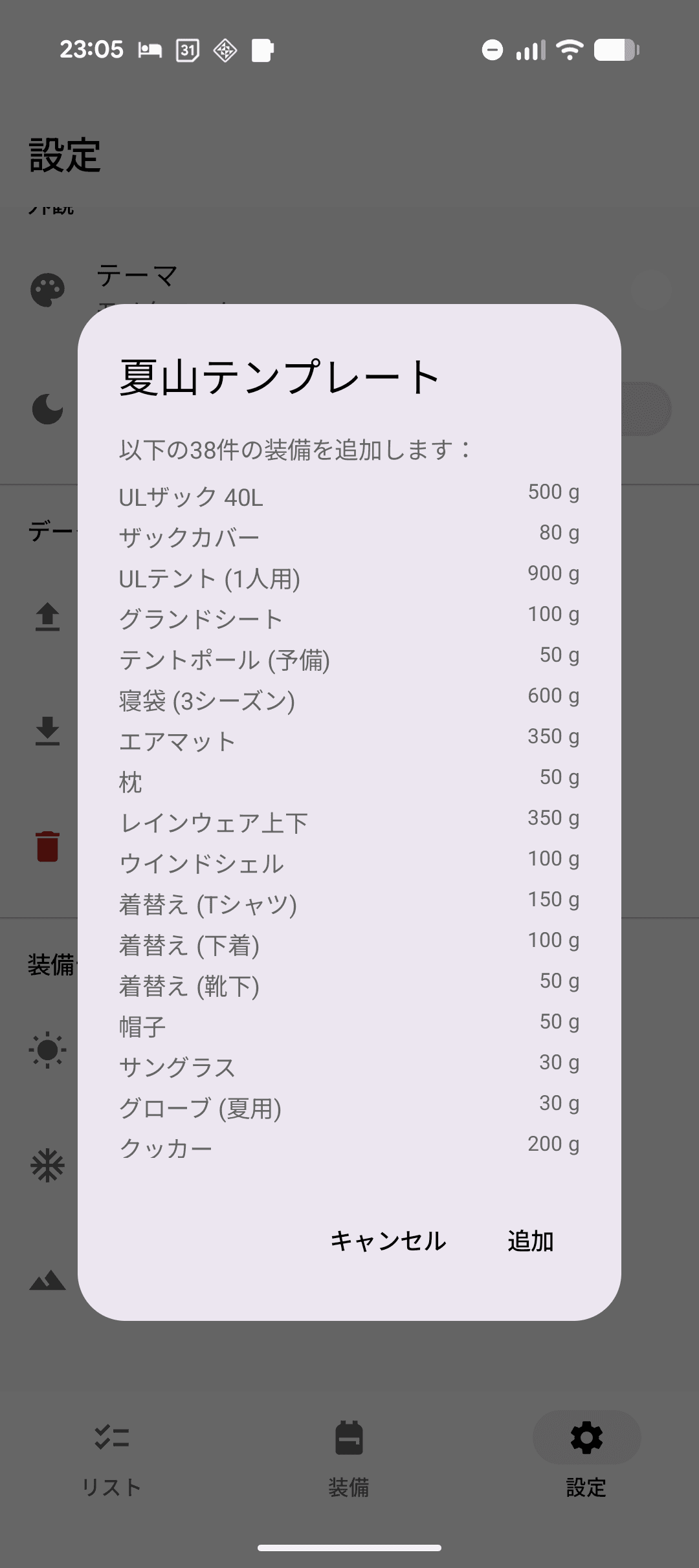This screenshot has height=1568, width=699.
Task: Tap the download arrow icon
Action: (x=47, y=731)
